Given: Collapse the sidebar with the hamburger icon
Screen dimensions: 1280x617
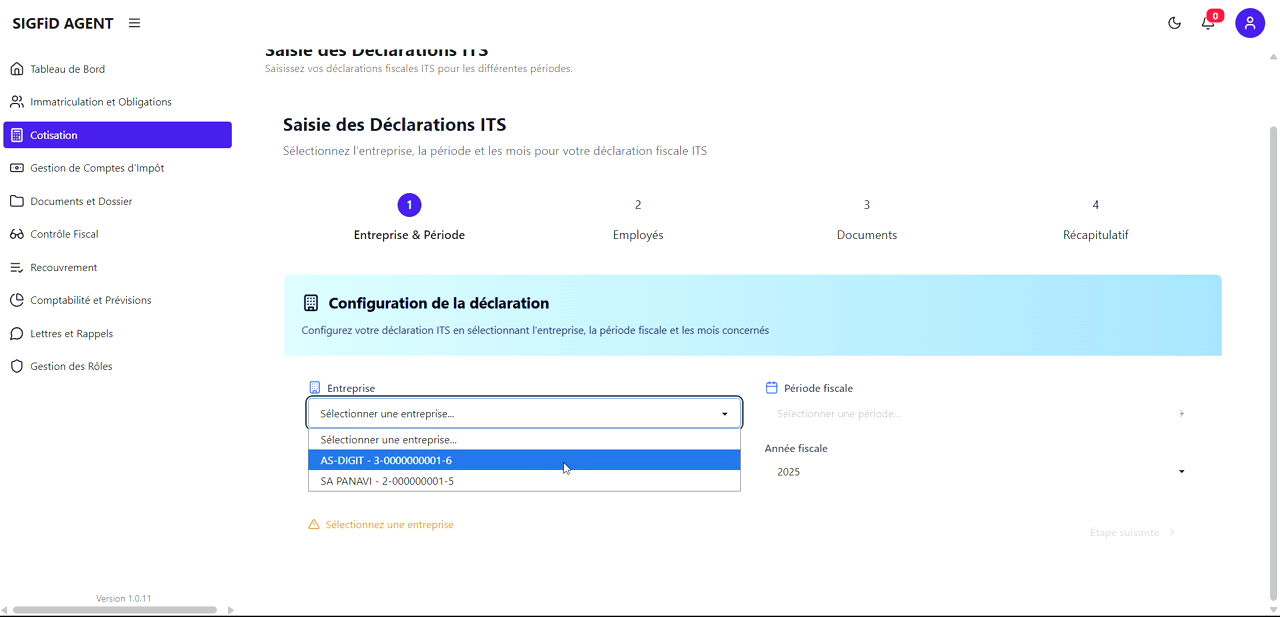Looking at the screenshot, I should coord(134,22).
